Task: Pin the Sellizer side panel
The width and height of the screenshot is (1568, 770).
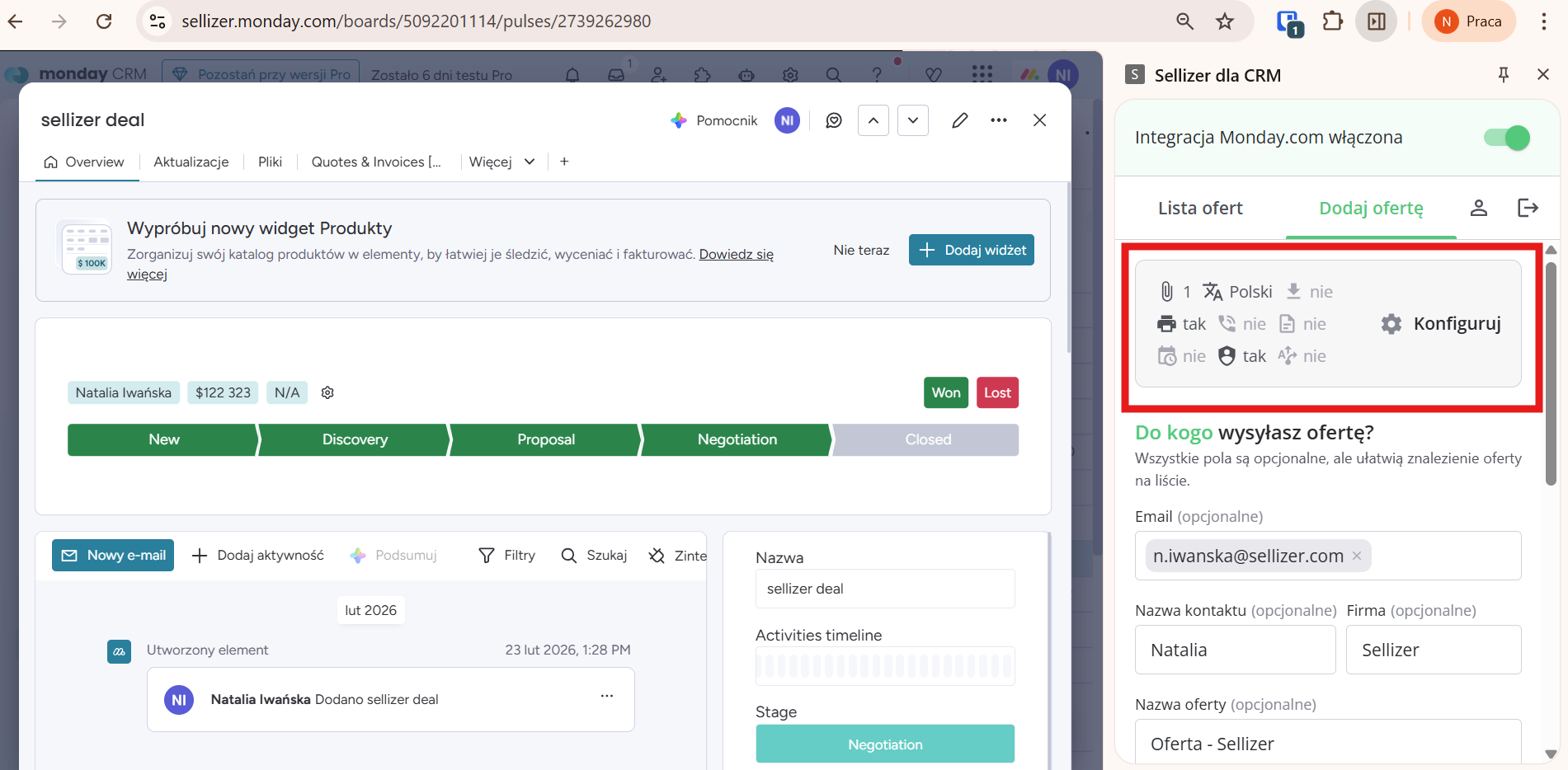Action: click(x=1503, y=75)
